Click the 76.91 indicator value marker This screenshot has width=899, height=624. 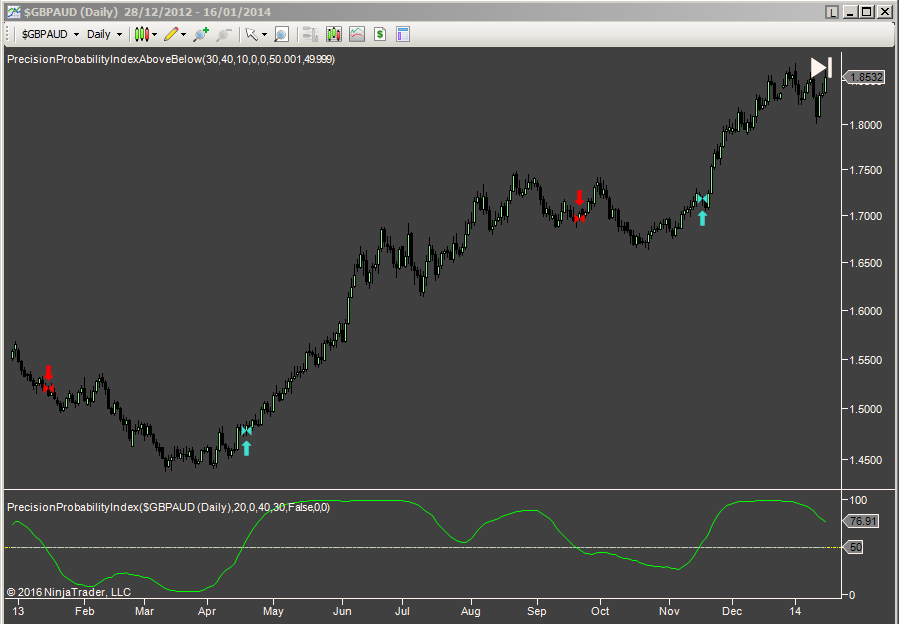(x=861, y=521)
